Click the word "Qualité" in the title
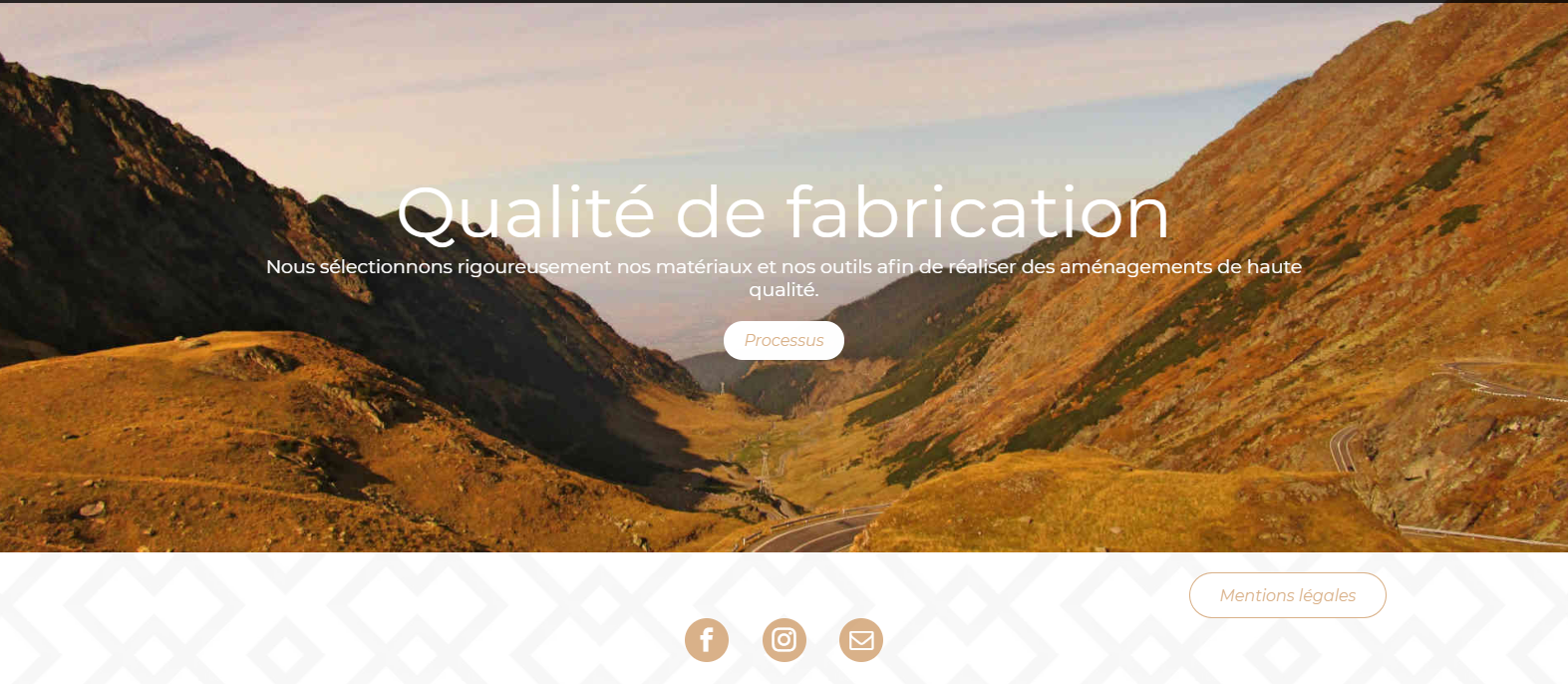This screenshot has height=684, width=1568. point(526,212)
